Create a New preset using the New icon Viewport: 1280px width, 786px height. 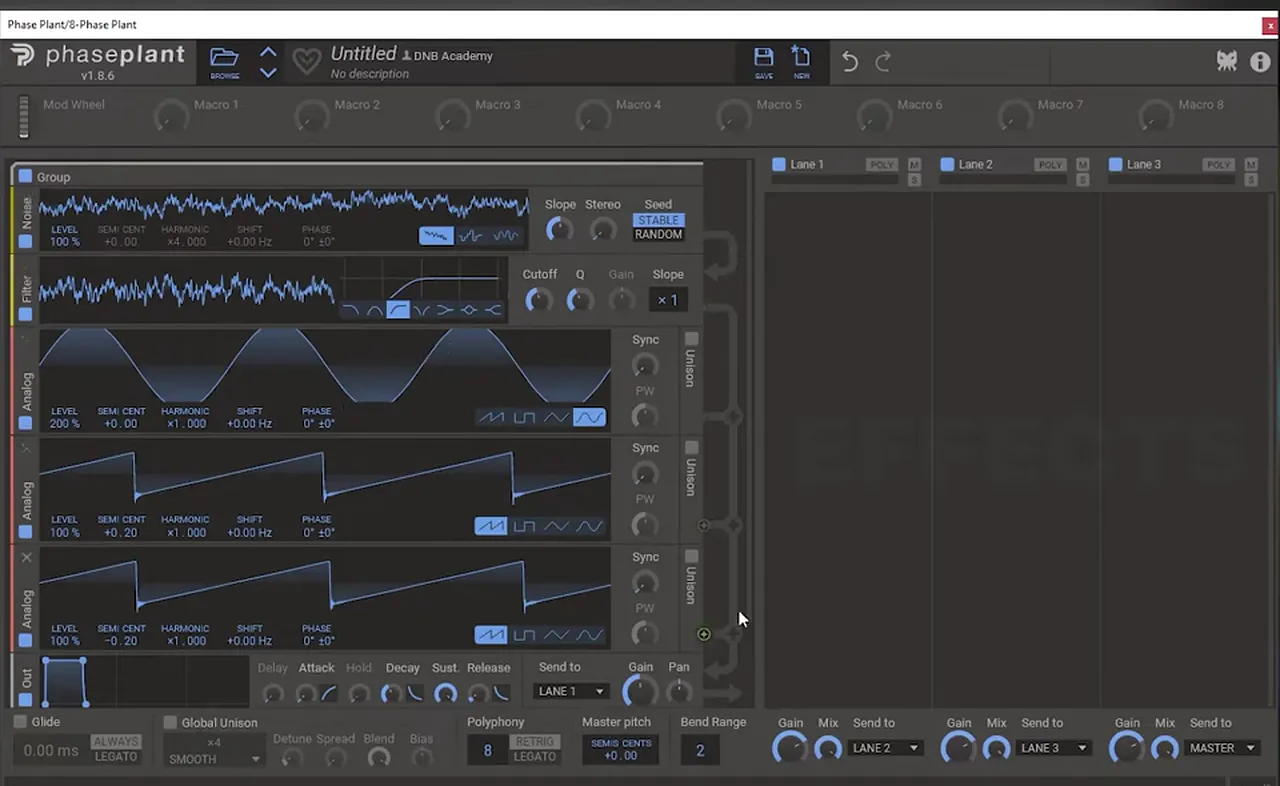[801, 60]
